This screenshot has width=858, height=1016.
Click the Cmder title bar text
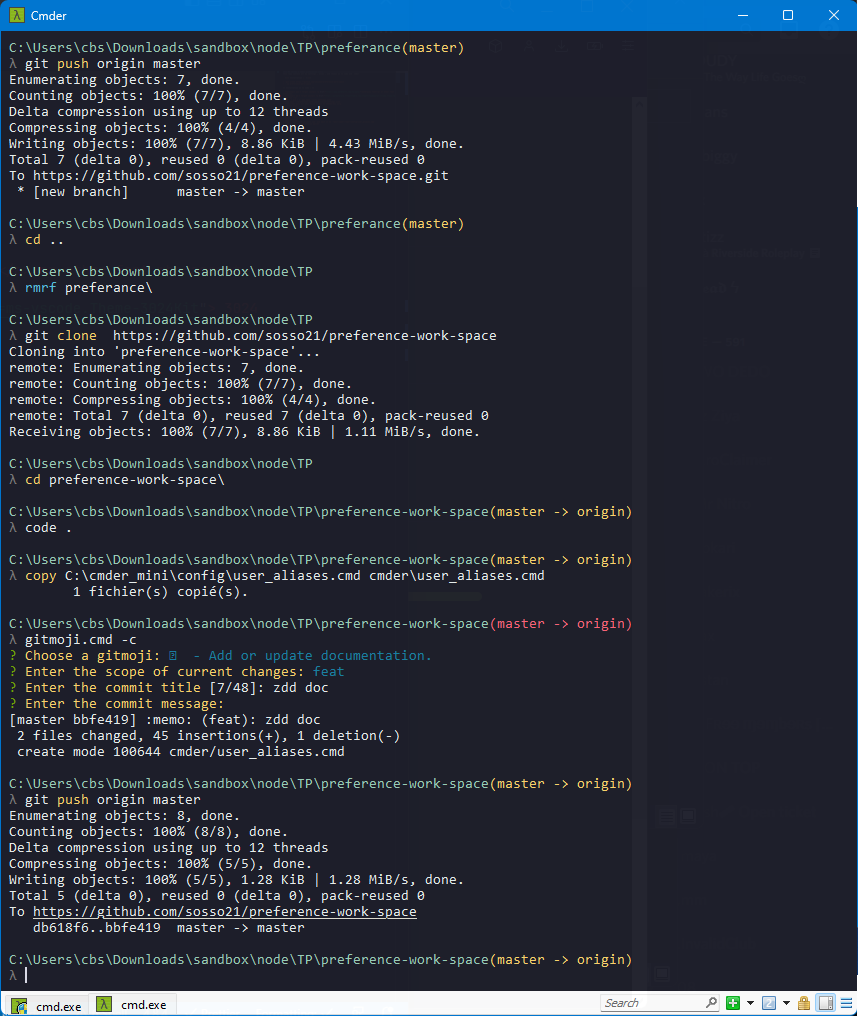[50, 15]
